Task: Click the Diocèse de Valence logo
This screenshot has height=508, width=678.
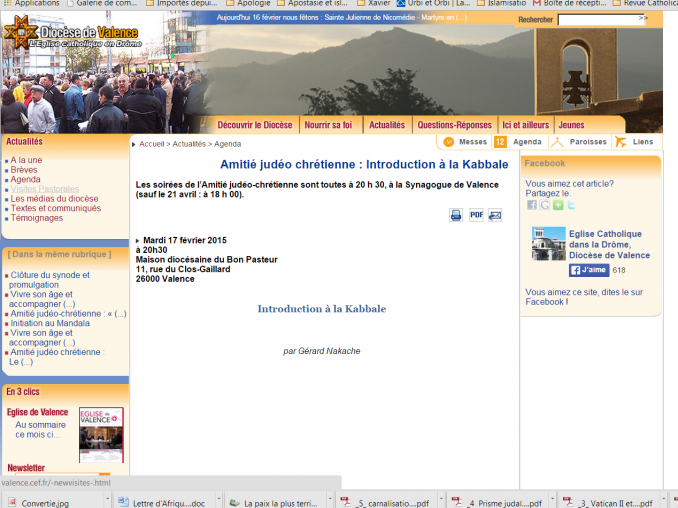Action: pos(72,33)
